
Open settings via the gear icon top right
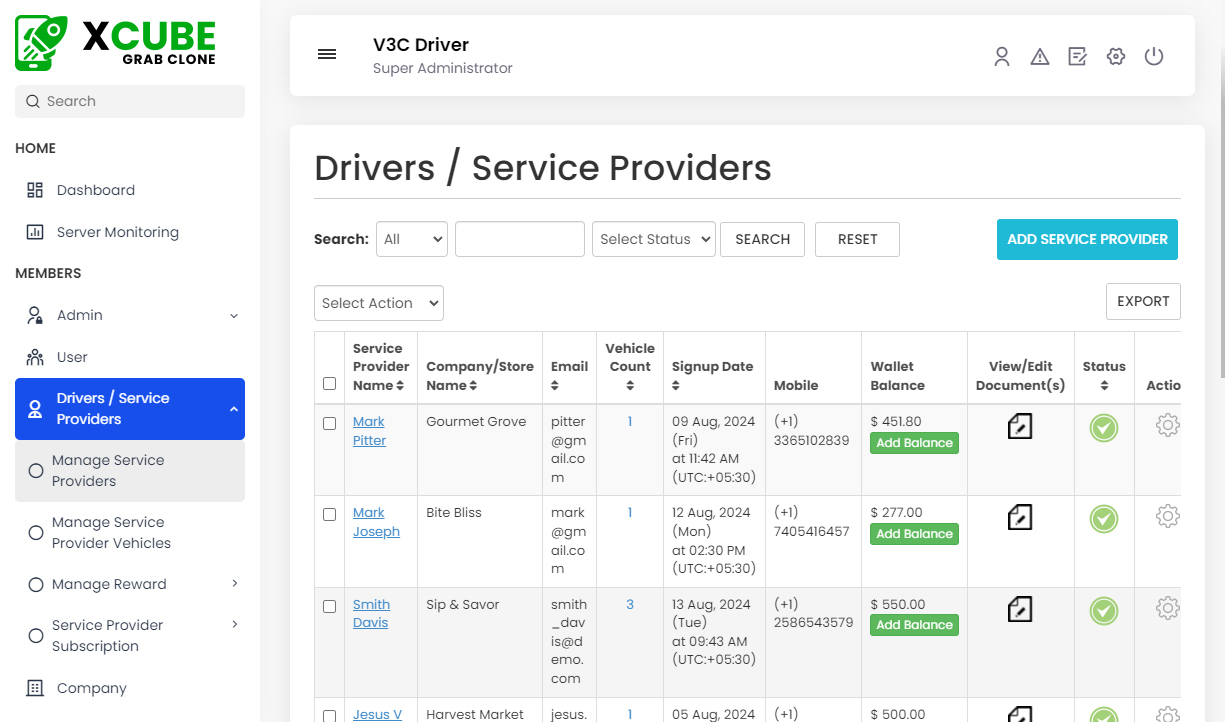pos(1115,56)
